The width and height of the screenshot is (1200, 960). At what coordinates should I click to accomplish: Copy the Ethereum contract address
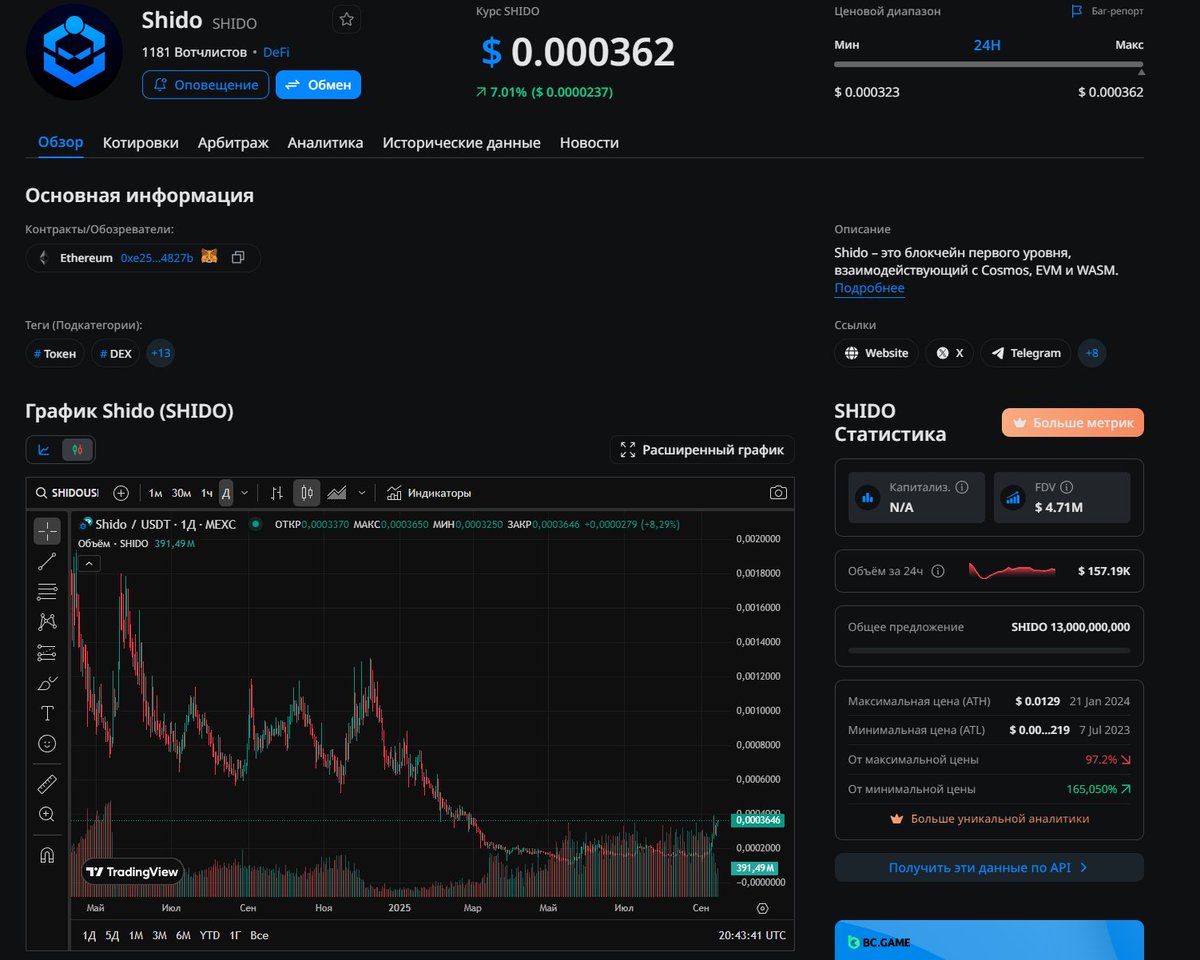click(238, 258)
